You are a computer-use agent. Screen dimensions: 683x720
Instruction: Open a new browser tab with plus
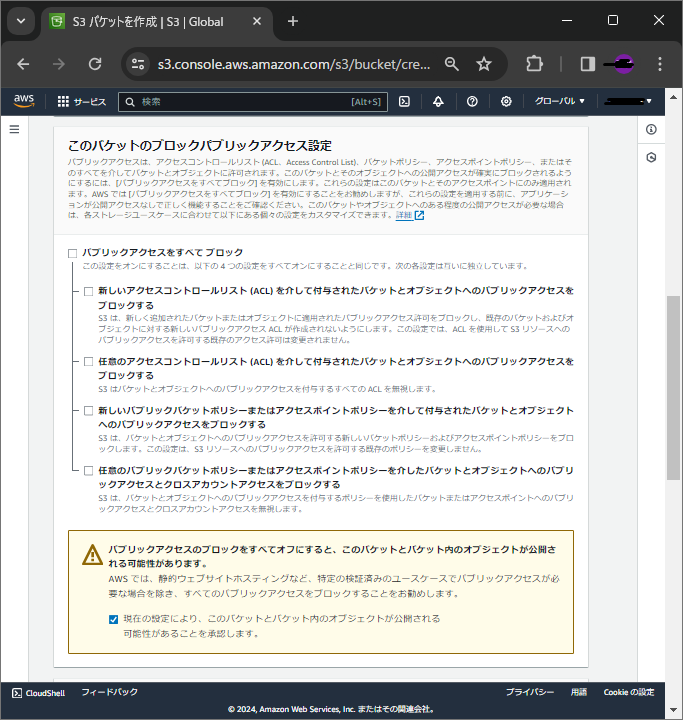tap(293, 21)
